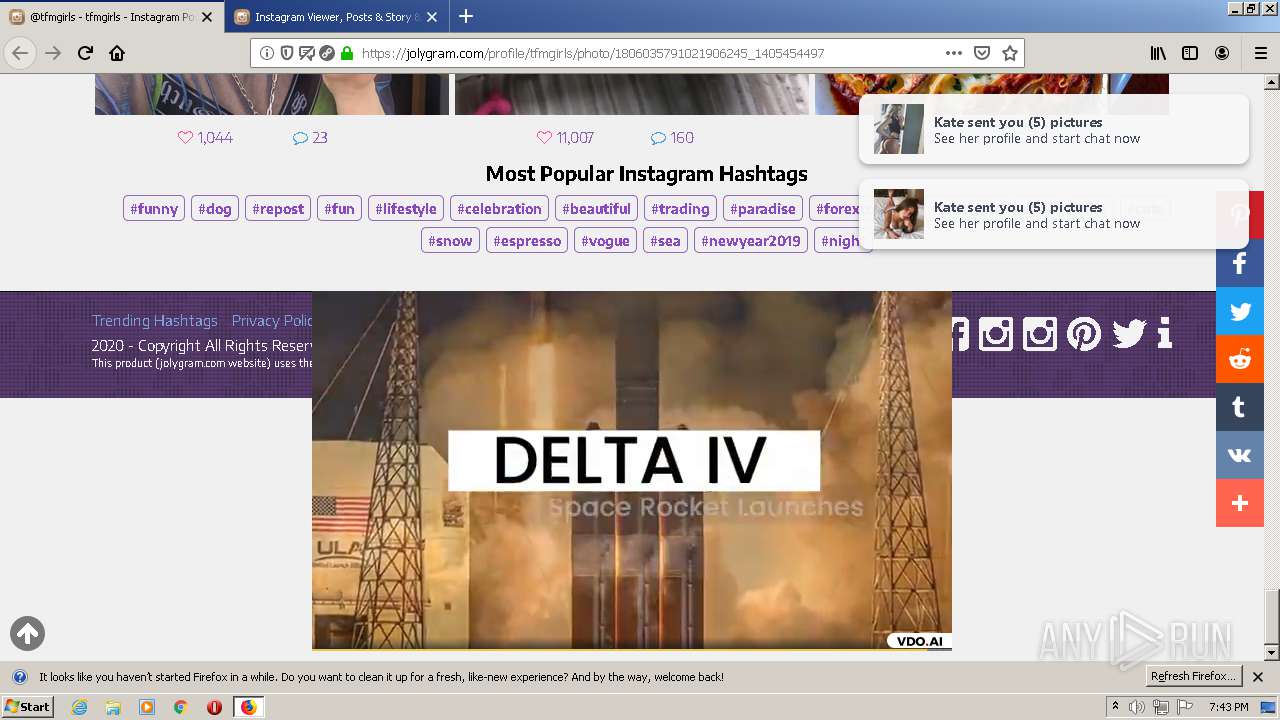Dismiss the Firefox refresh notification bar
The height and width of the screenshot is (720, 1280).
click(x=1258, y=677)
